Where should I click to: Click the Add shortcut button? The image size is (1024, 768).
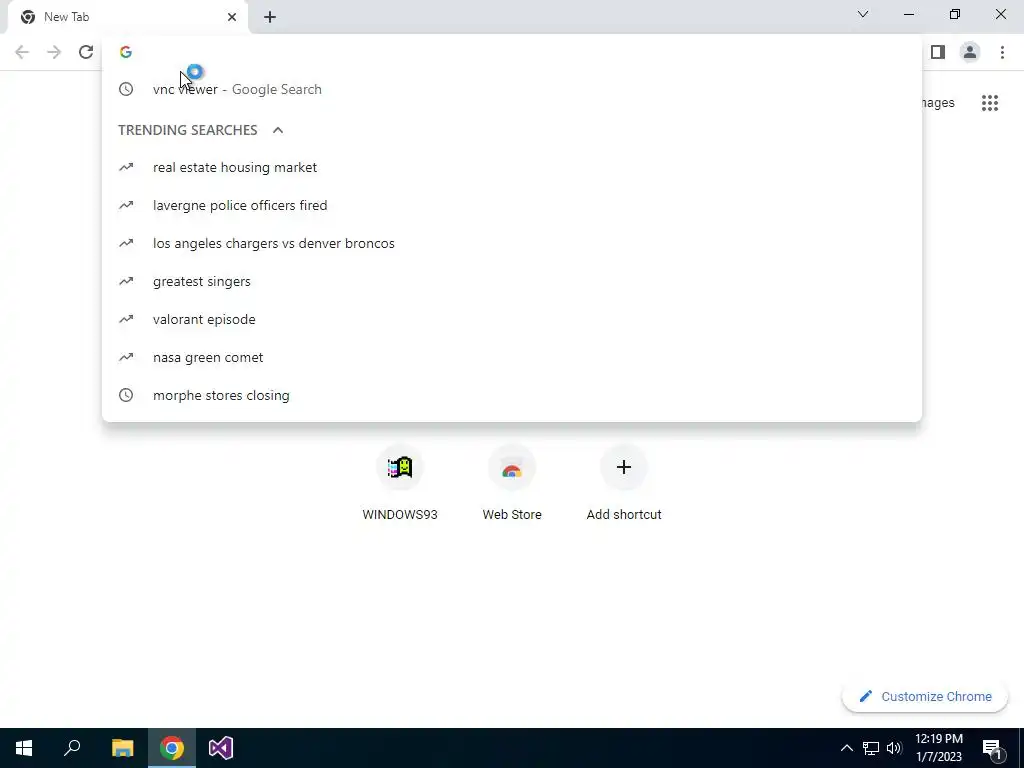coord(624,484)
